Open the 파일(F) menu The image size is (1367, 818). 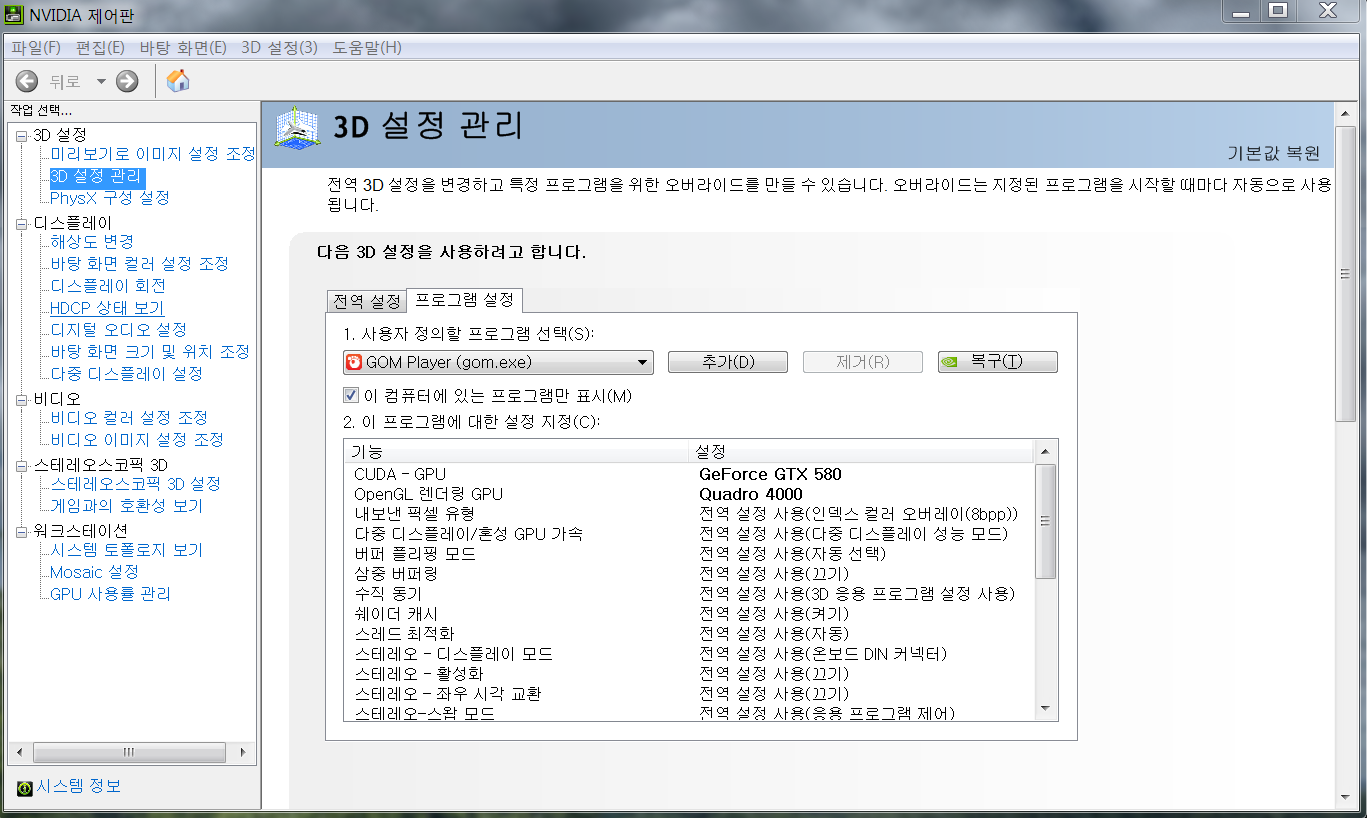(36, 48)
